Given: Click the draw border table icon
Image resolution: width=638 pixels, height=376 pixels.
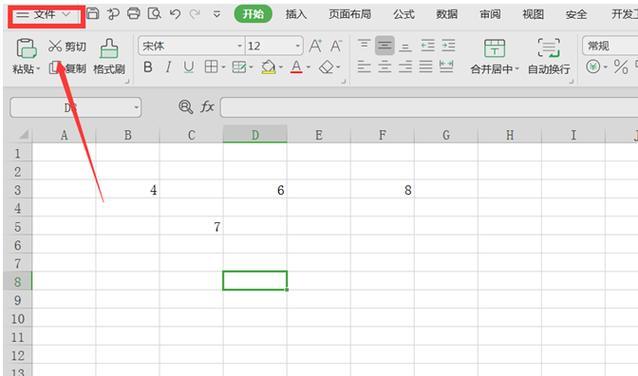Looking at the screenshot, I should [239, 67].
